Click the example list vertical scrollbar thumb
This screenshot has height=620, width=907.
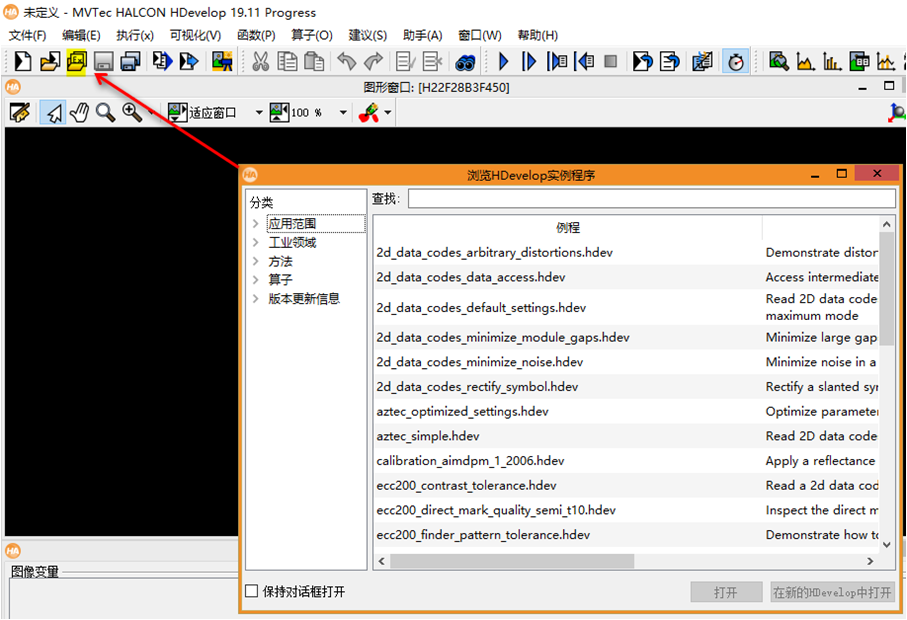point(886,289)
